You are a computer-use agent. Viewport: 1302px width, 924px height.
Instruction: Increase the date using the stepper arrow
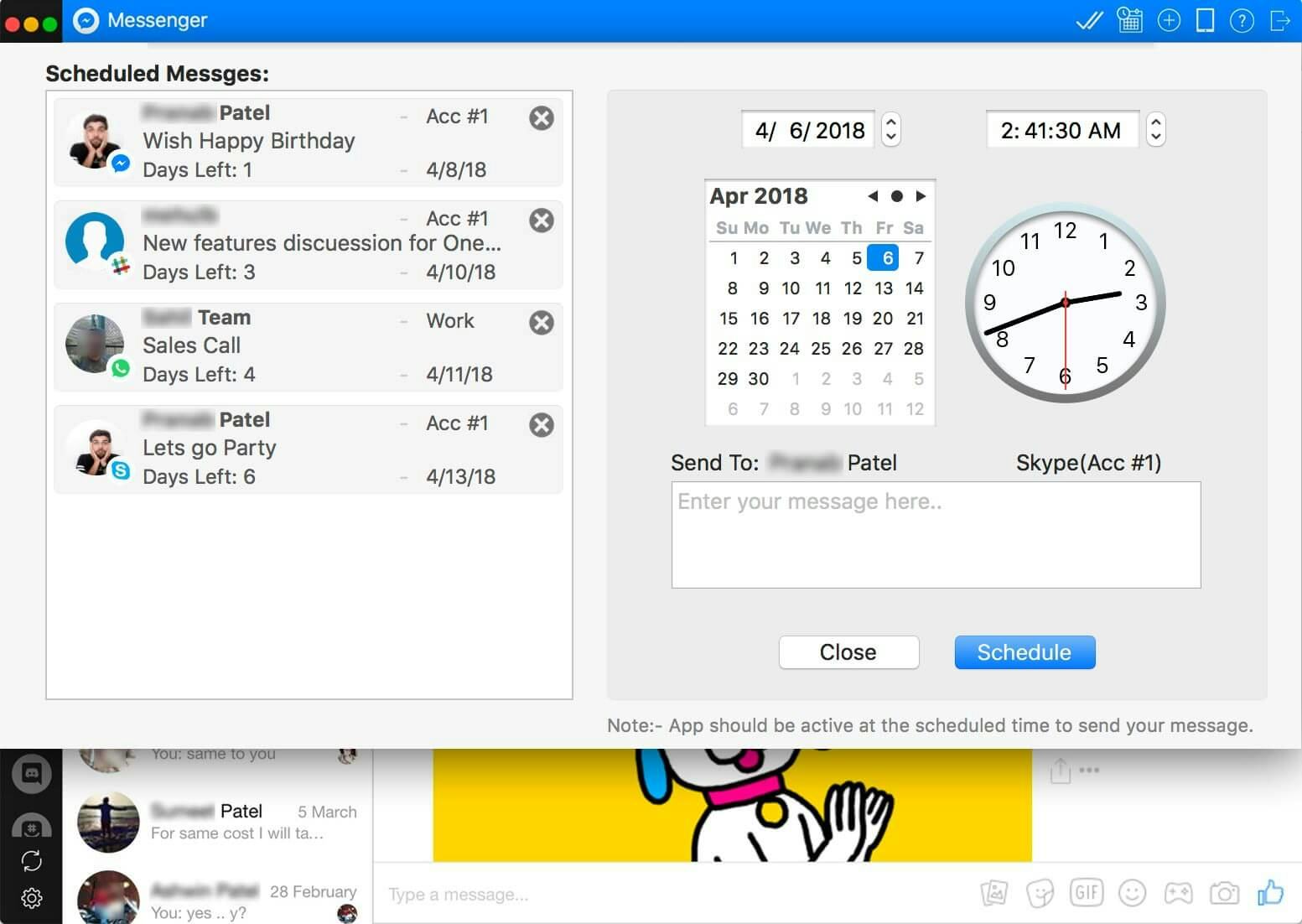890,123
